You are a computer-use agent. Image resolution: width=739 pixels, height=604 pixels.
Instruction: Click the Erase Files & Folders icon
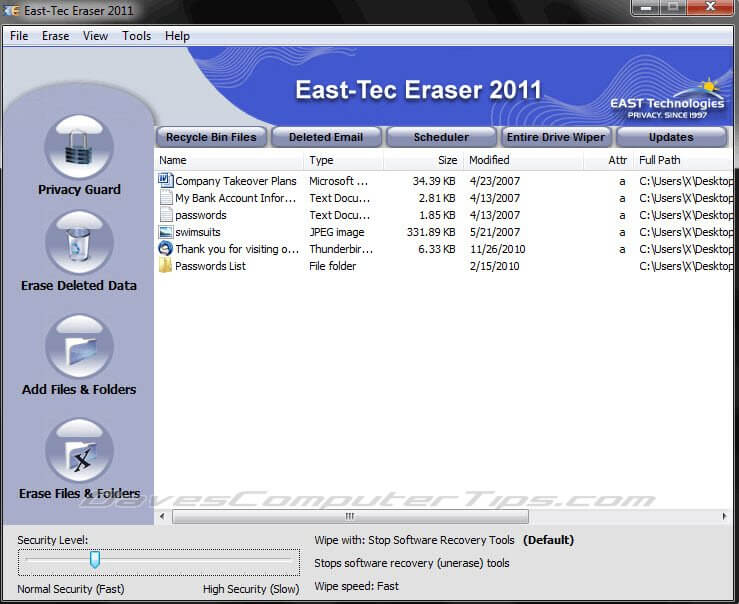pyautogui.click(x=79, y=451)
